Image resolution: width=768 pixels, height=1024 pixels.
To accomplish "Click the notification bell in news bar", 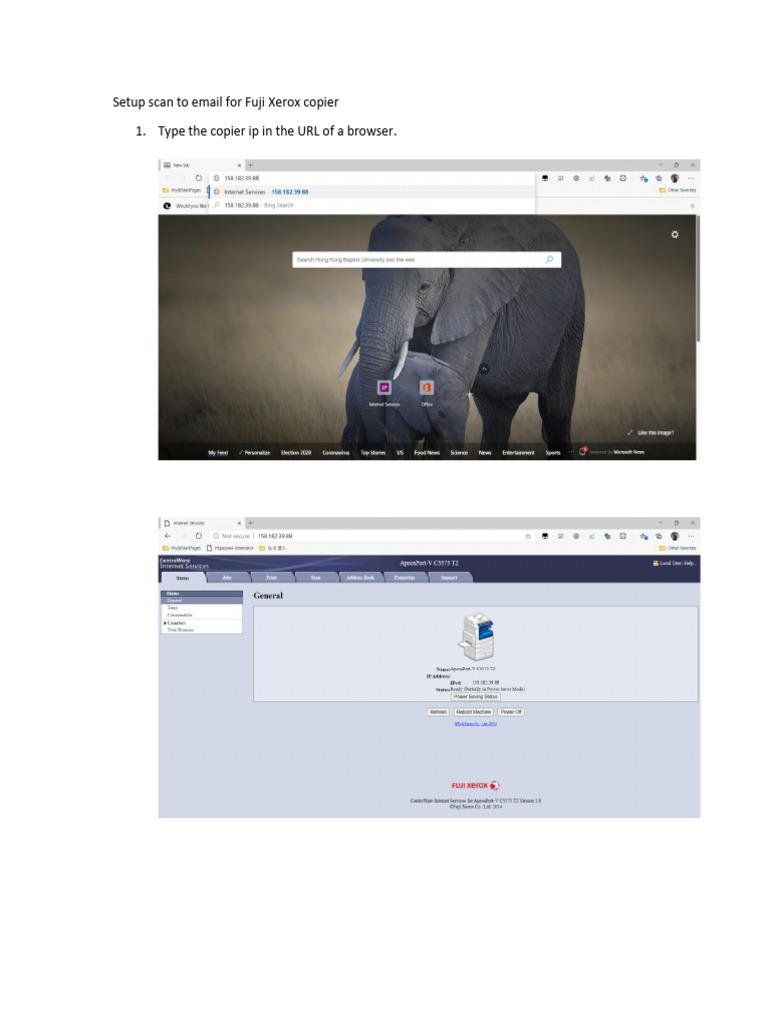I will [x=583, y=451].
